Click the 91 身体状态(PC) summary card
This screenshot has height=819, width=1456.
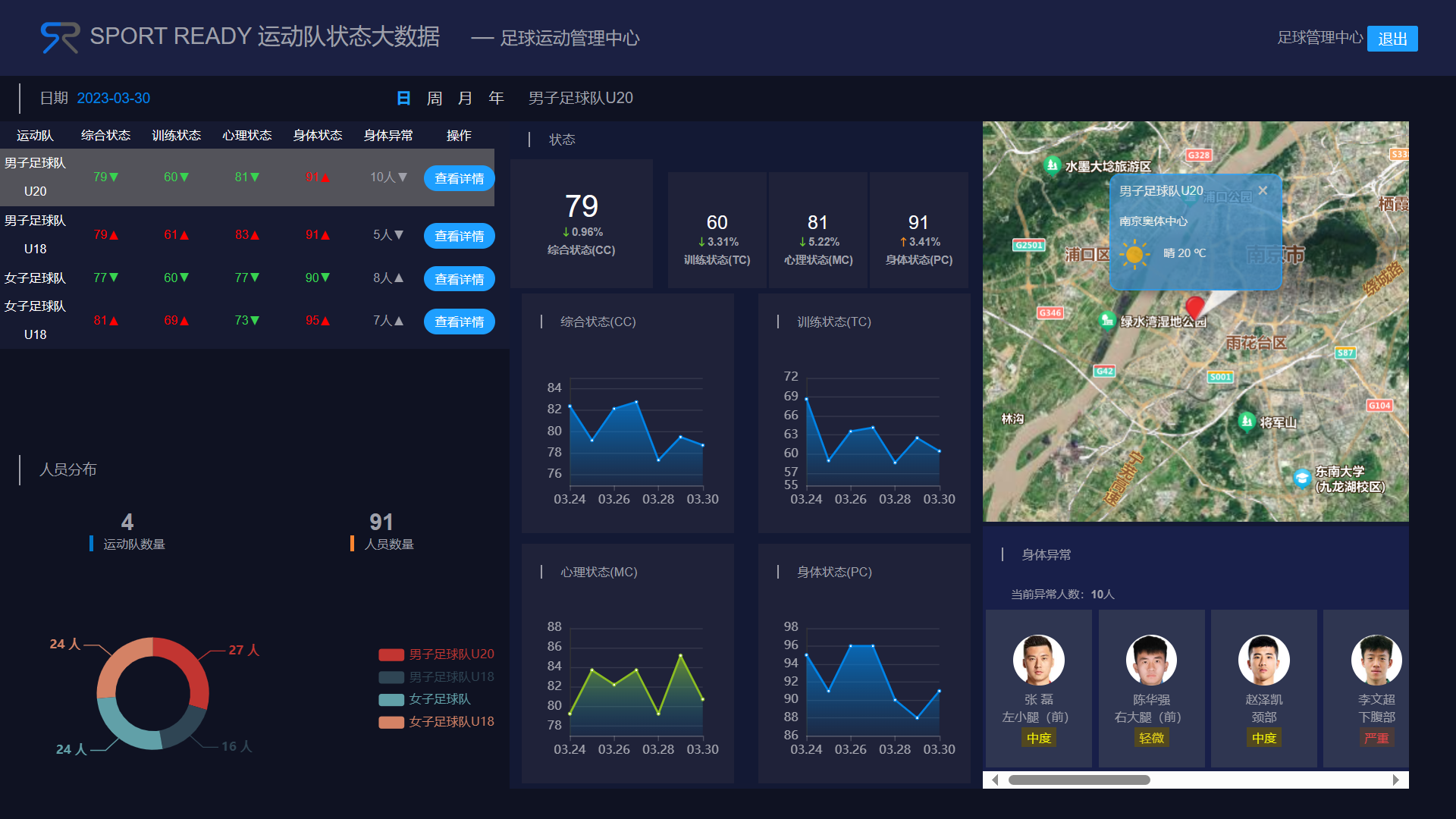pyautogui.click(x=918, y=230)
